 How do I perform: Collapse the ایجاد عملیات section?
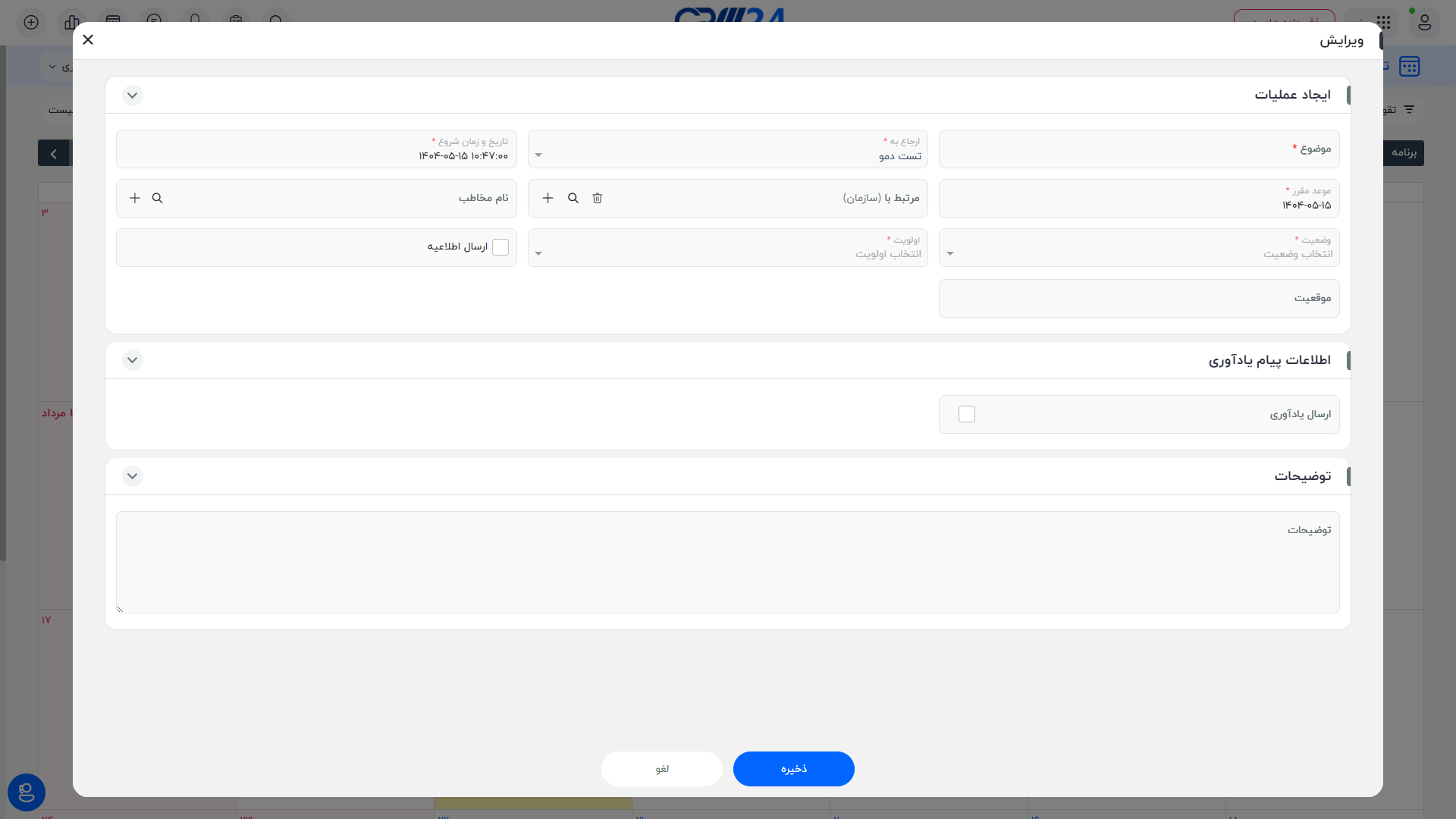(x=133, y=96)
